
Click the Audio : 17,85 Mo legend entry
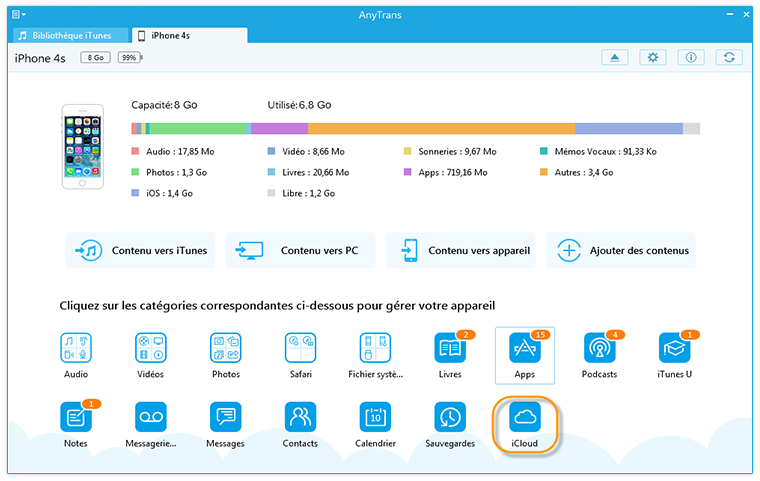coord(173,152)
